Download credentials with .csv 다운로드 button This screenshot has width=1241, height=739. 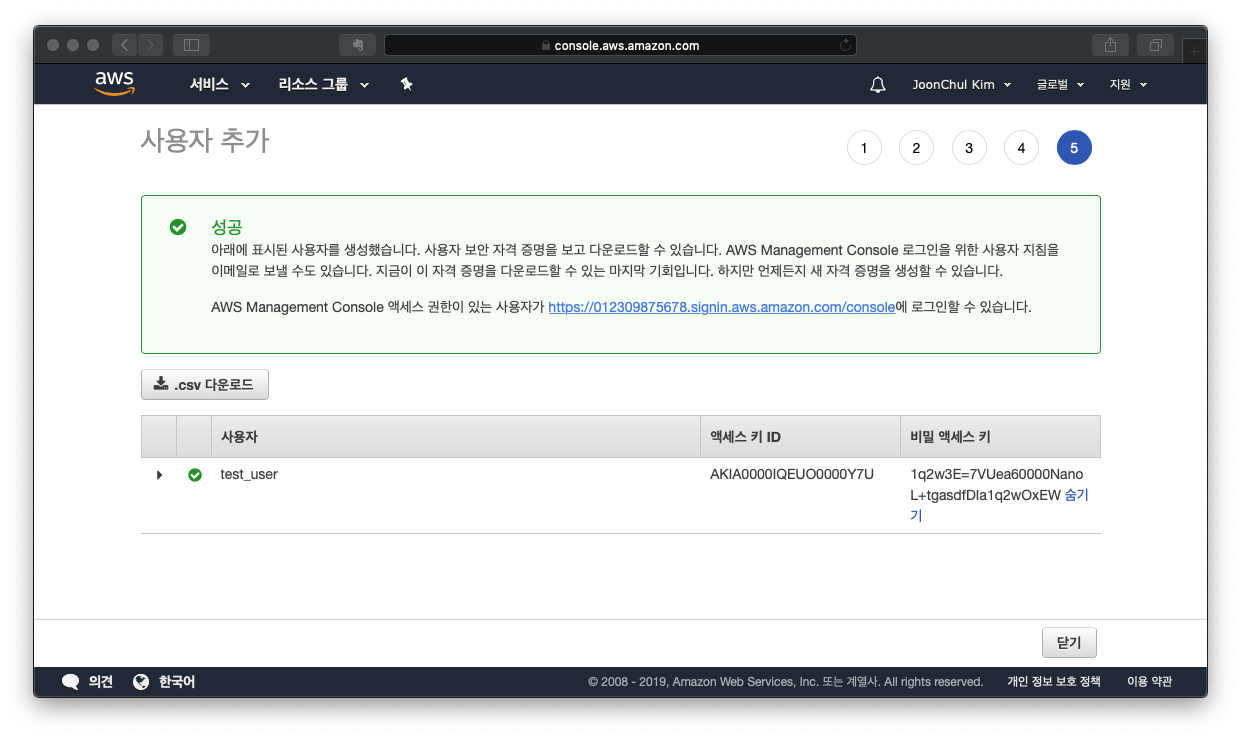click(x=205, y=384)
